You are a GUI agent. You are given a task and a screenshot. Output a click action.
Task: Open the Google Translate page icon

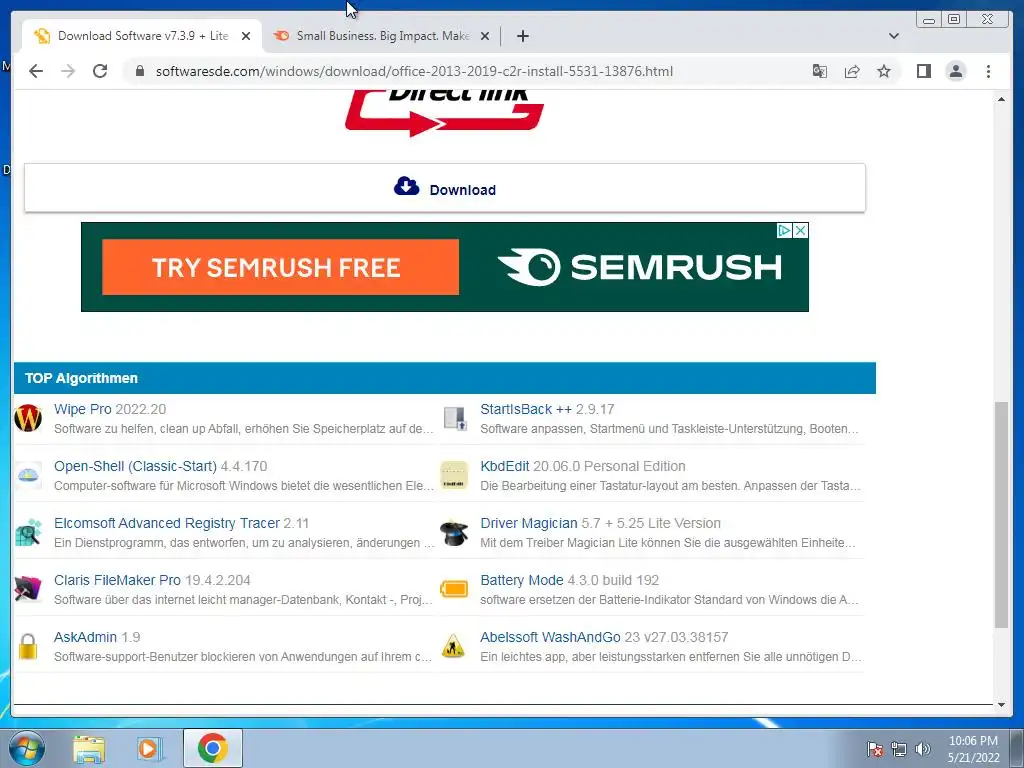point(820,71)
